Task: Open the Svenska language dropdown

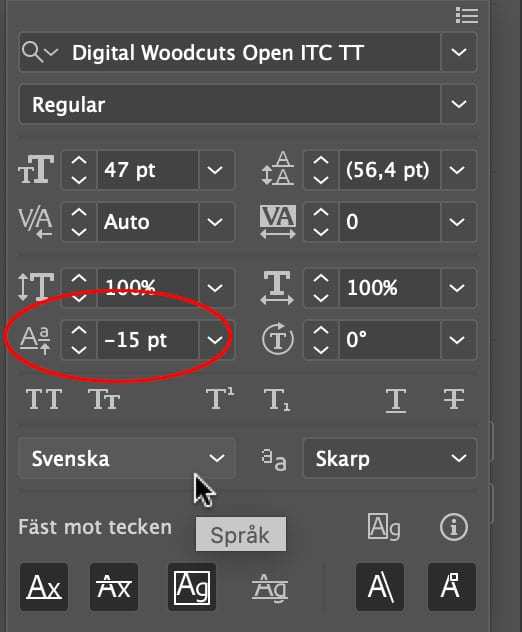Action: (x=127, y=458)
